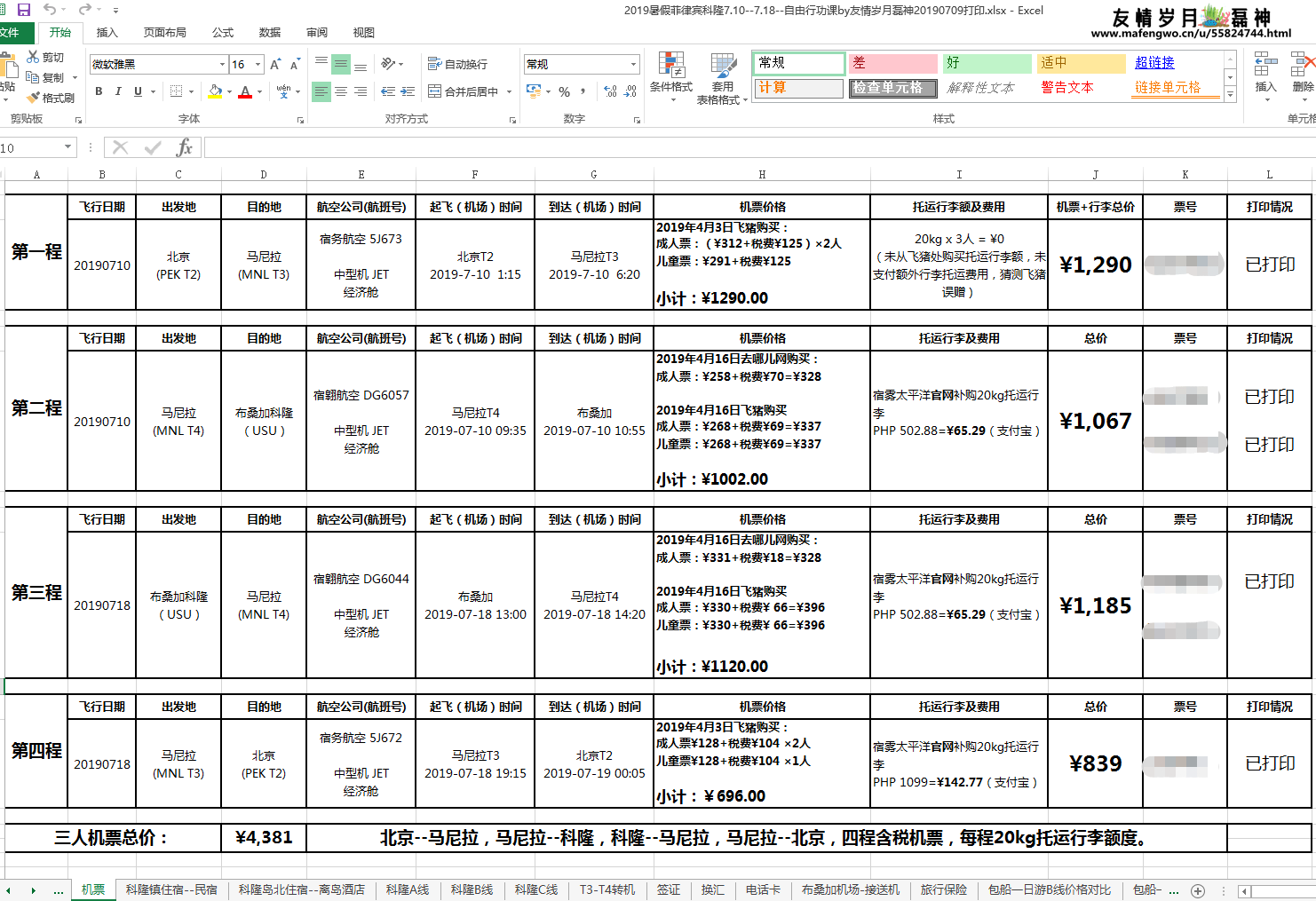This screenshot has width=1316, height=901.
Task: Expand the underline style dropdown arrow
Action: coord(153,91)
